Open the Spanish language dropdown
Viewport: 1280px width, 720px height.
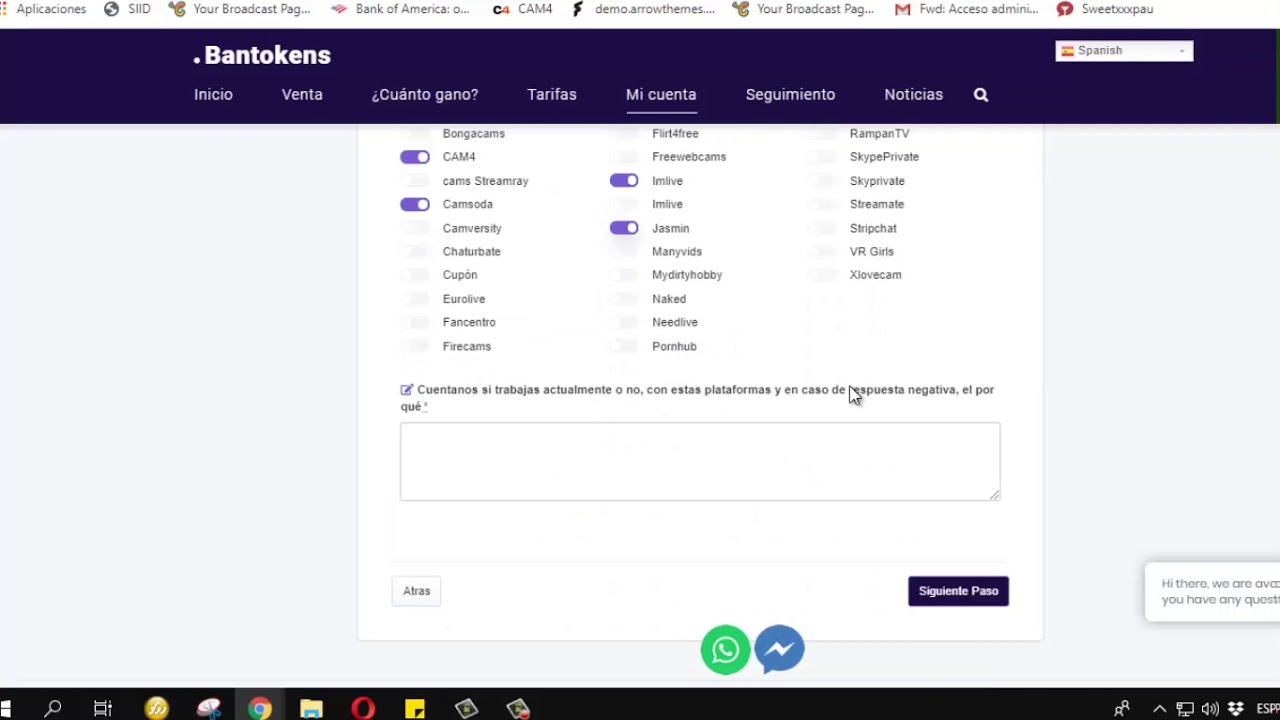[x=1124, y=51]
